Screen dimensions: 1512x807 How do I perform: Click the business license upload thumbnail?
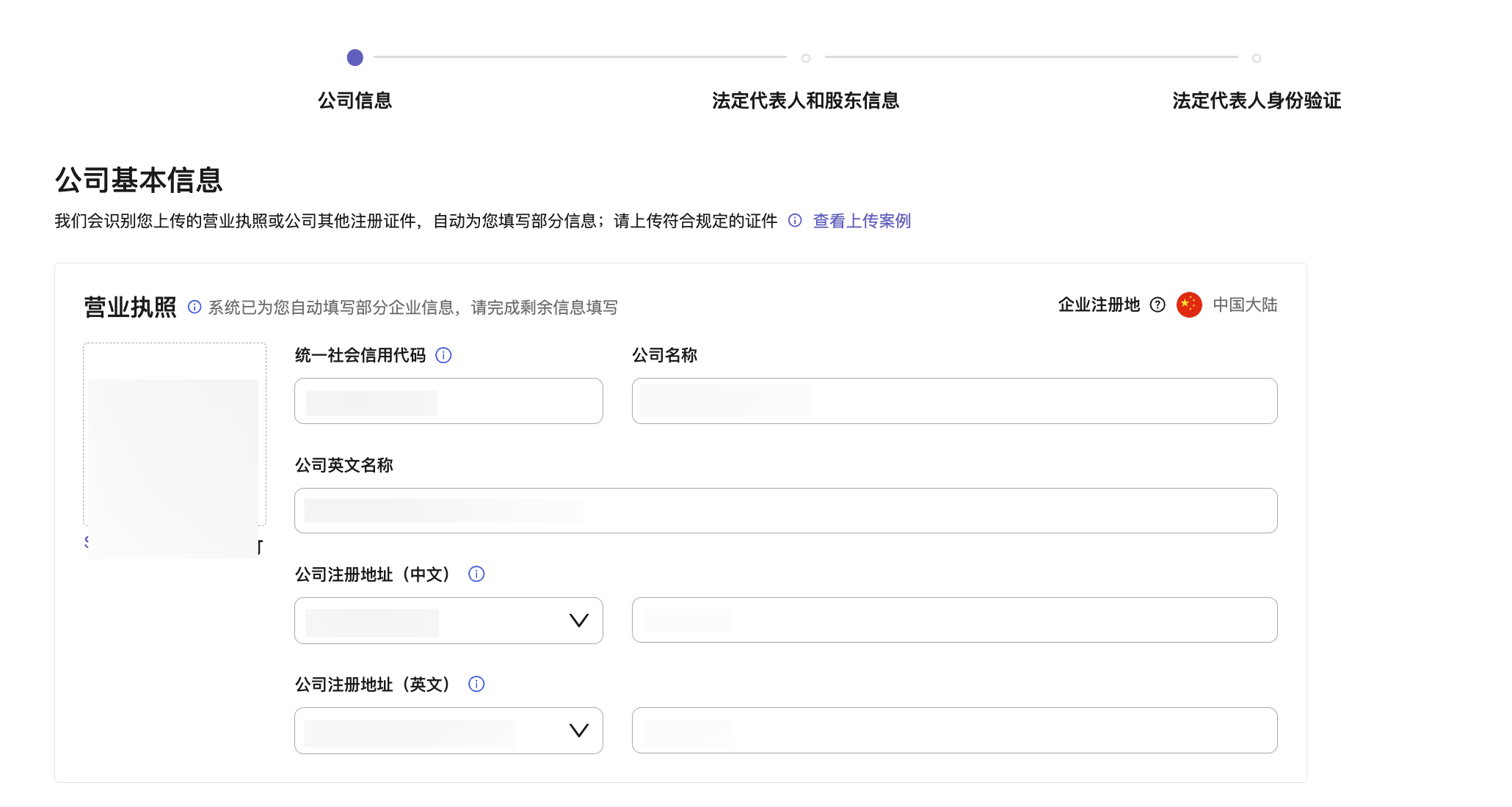[x=174, y=433]
